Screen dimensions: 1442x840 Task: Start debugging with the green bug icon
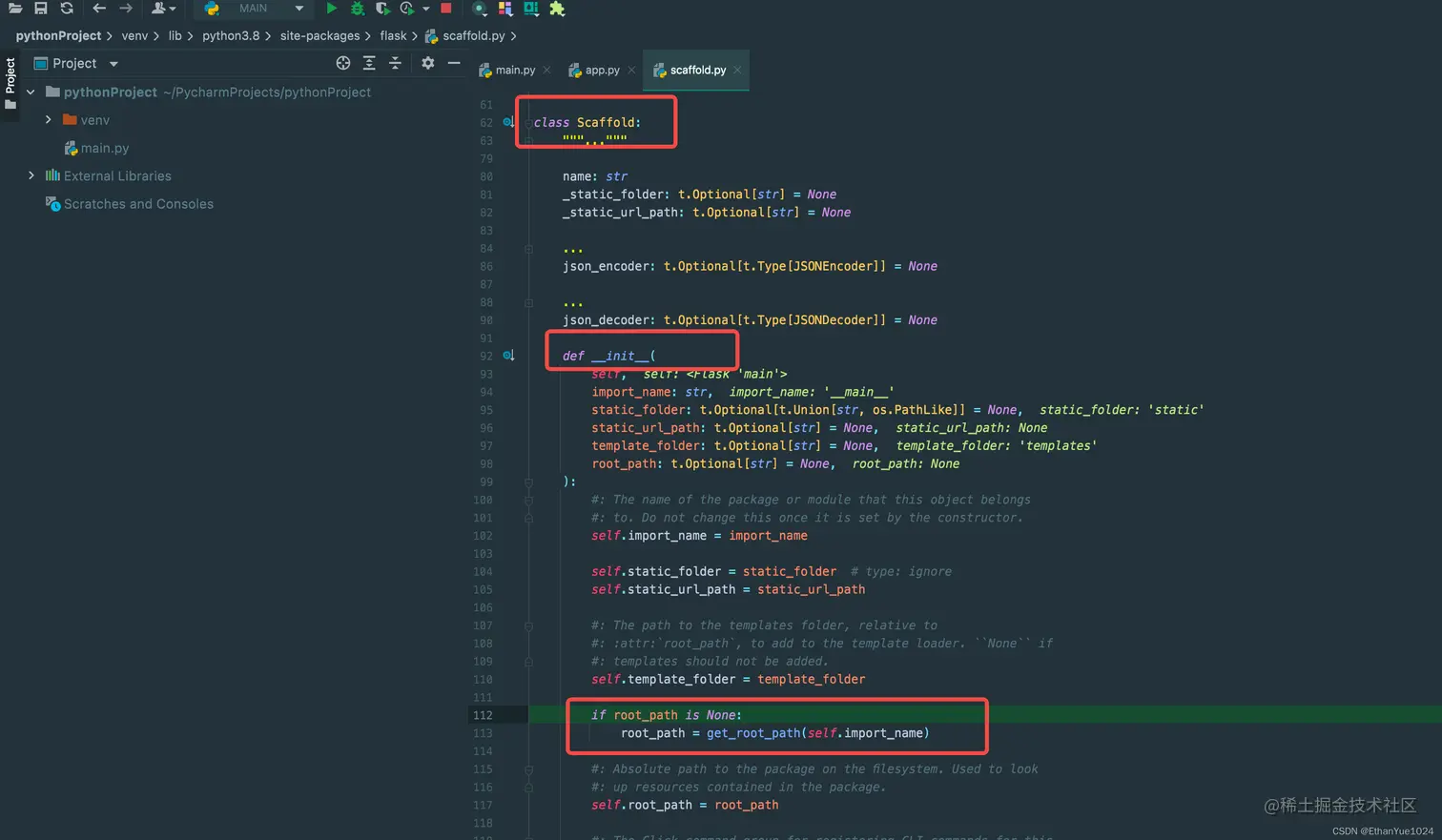point(358,9)
